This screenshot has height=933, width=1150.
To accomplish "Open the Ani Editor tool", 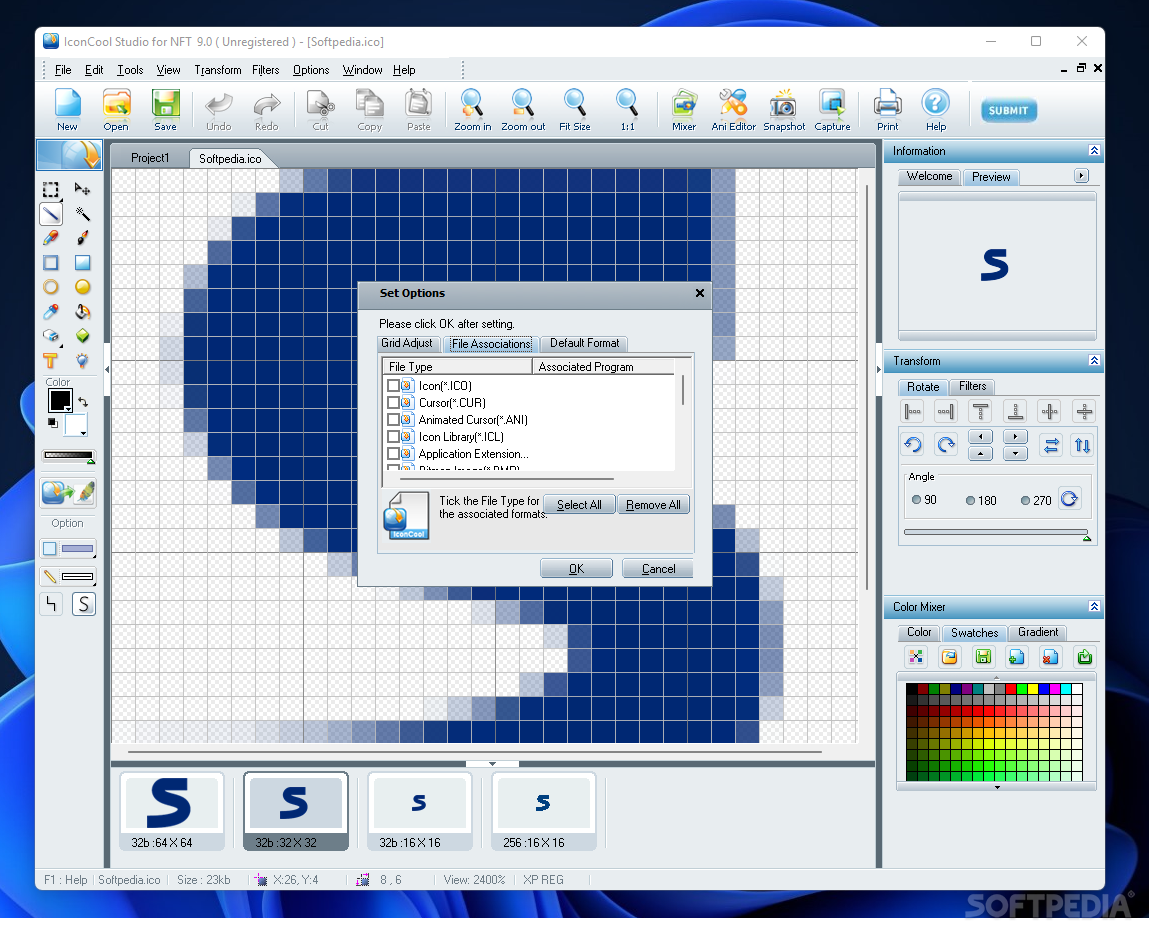I will tap(733, 110).
